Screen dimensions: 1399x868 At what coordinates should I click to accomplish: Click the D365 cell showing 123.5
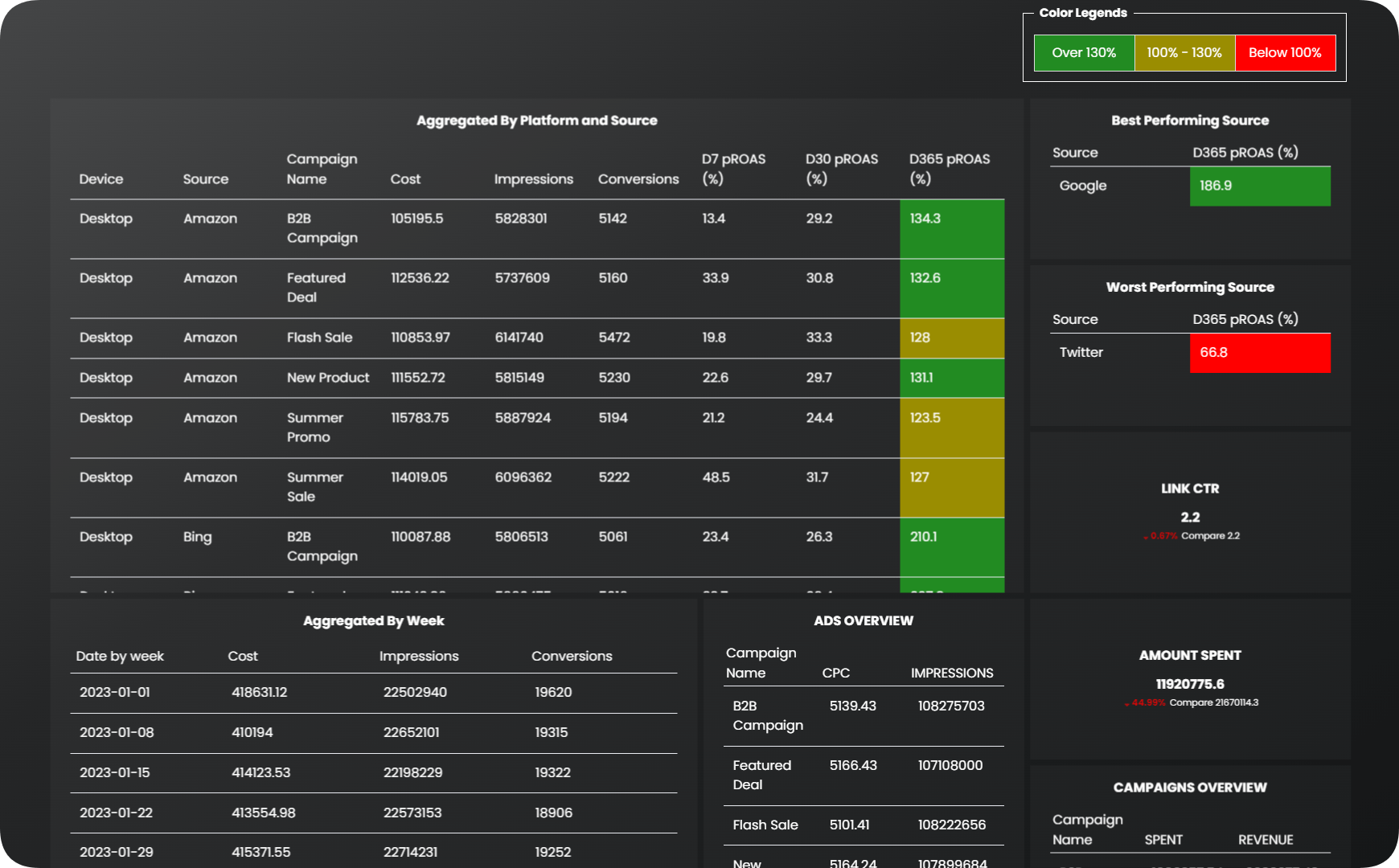pos(952,428)
